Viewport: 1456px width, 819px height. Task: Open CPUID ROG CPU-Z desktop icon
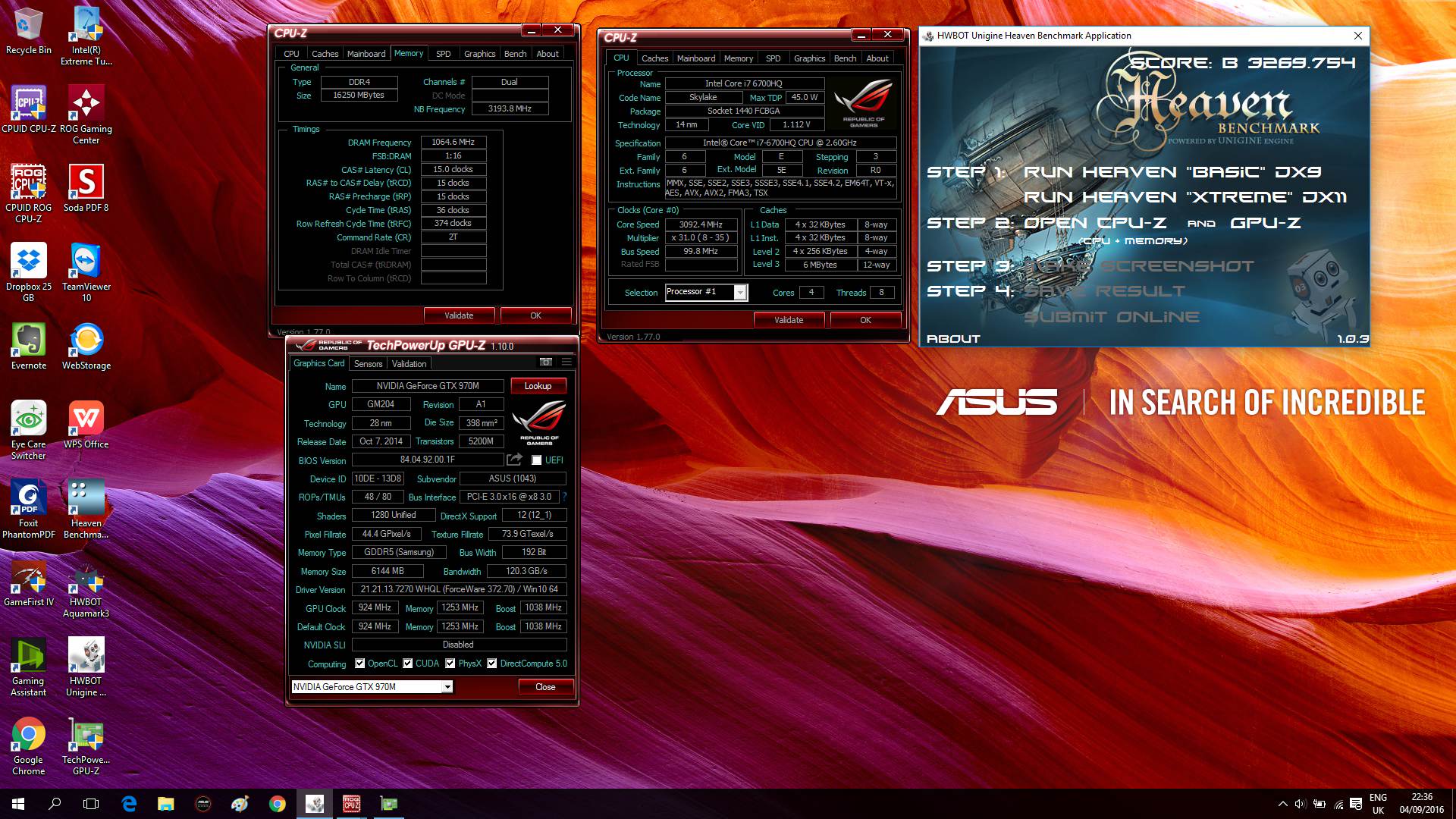[29, 193]
